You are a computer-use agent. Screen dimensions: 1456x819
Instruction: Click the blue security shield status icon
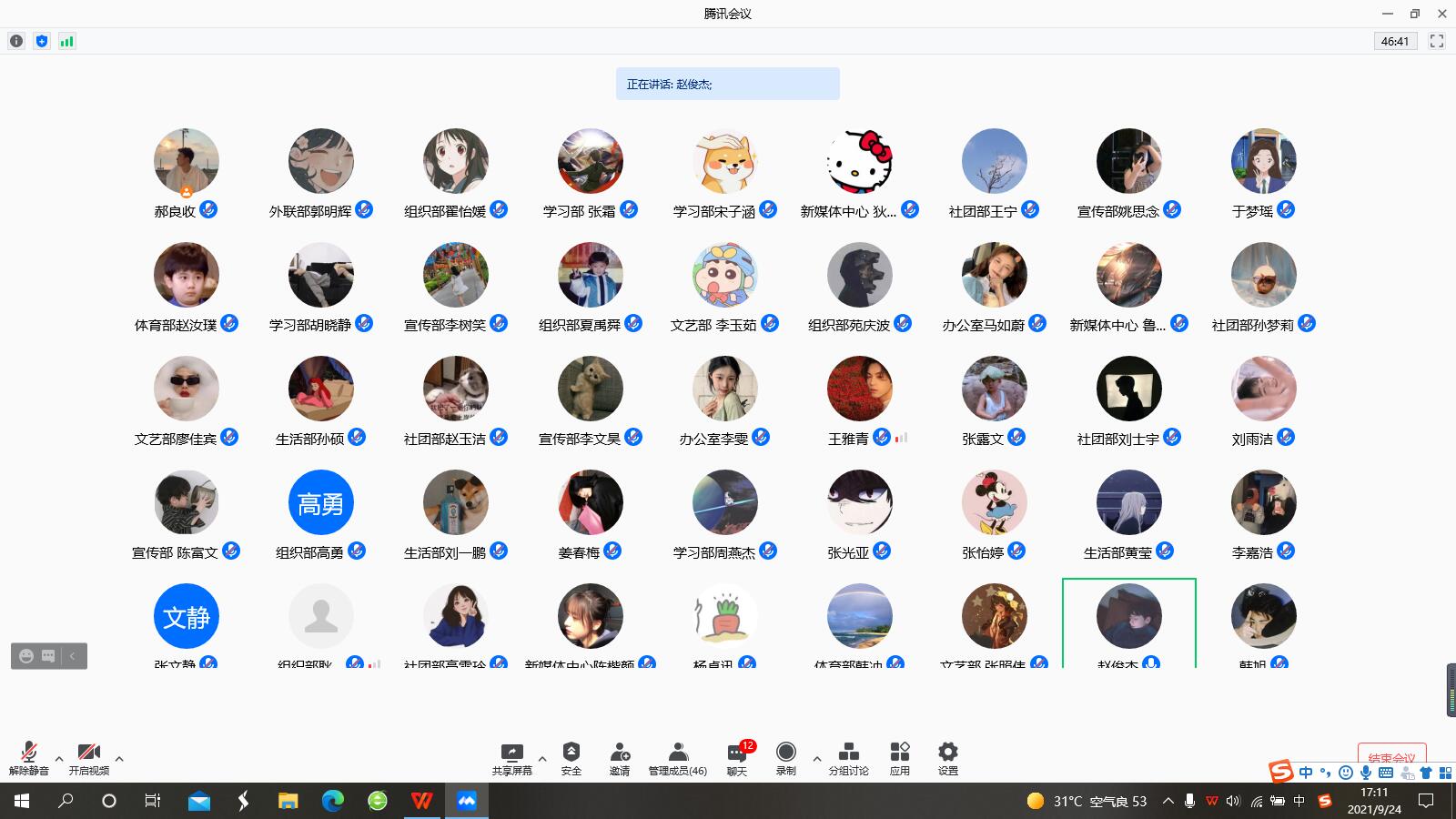(x=42, y=41)
